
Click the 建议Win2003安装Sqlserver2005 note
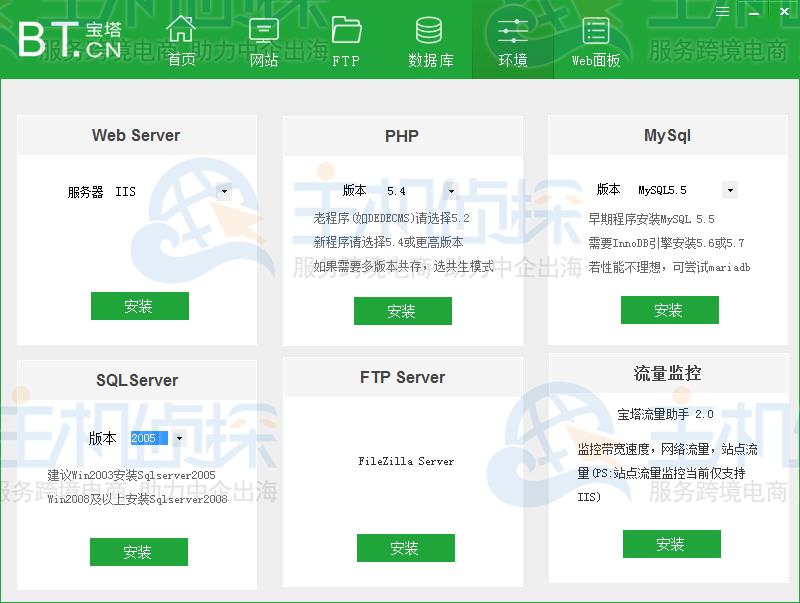[x=131, y=475]
